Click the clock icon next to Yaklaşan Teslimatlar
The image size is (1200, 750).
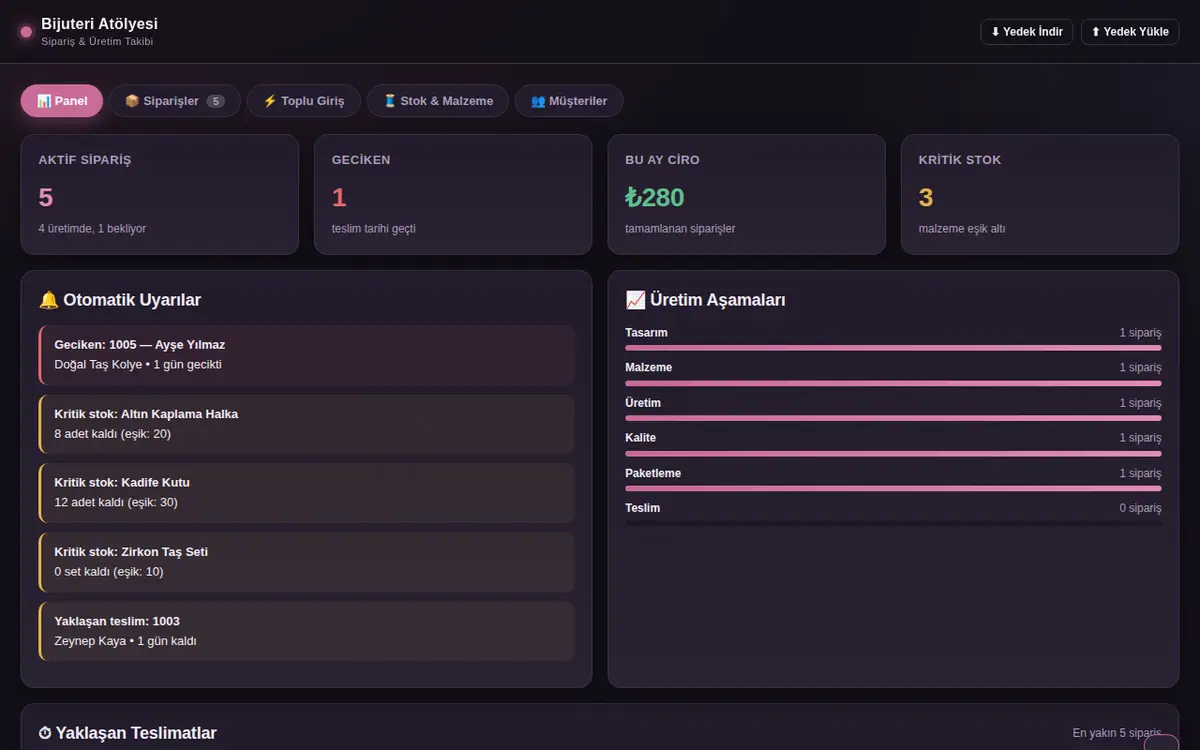tap(45, 733)
